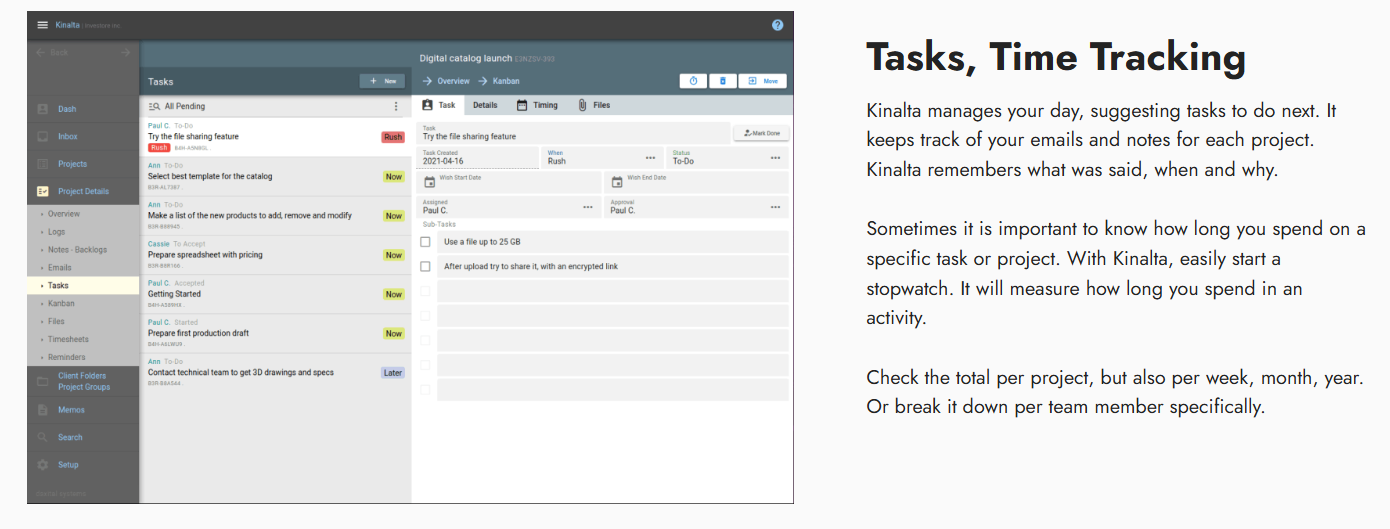1390x529 pixels.
Task: Open the hamburger menu beside Kinalta
Action: (x=42, y=25)
